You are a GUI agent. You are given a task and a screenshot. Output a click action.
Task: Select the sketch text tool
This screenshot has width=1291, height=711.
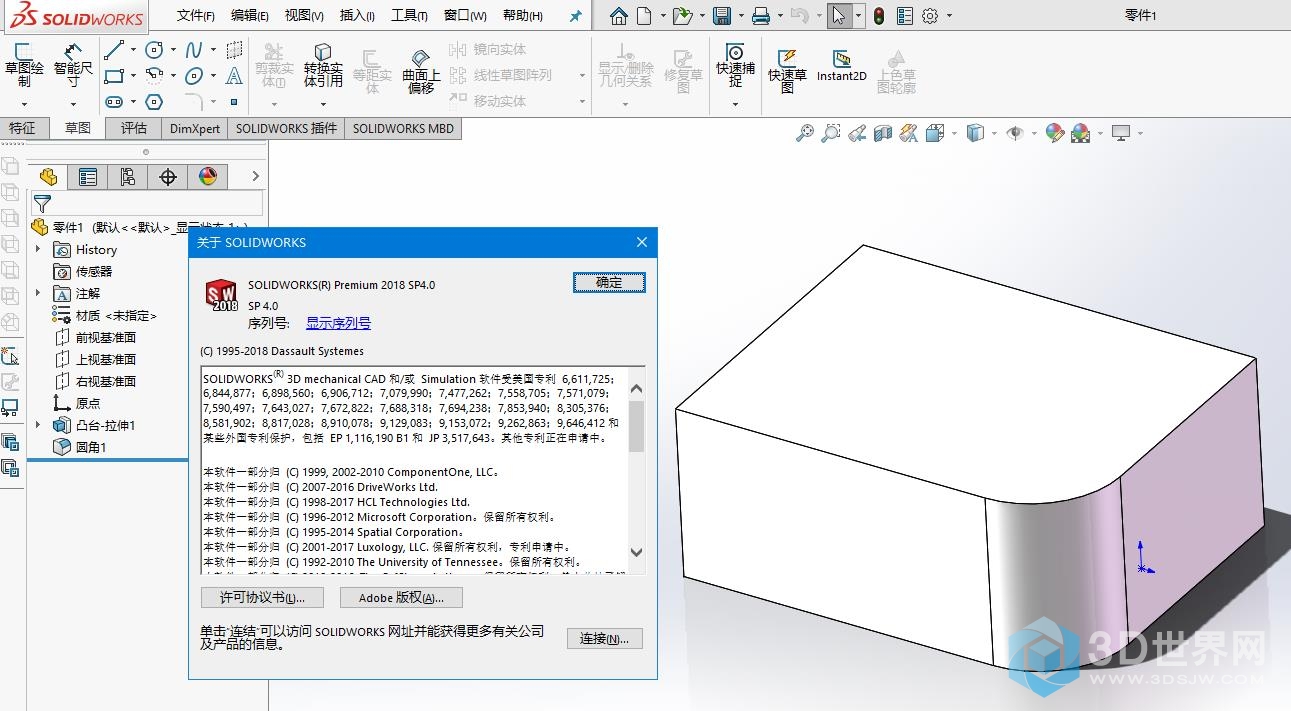[x=234, y=75]
